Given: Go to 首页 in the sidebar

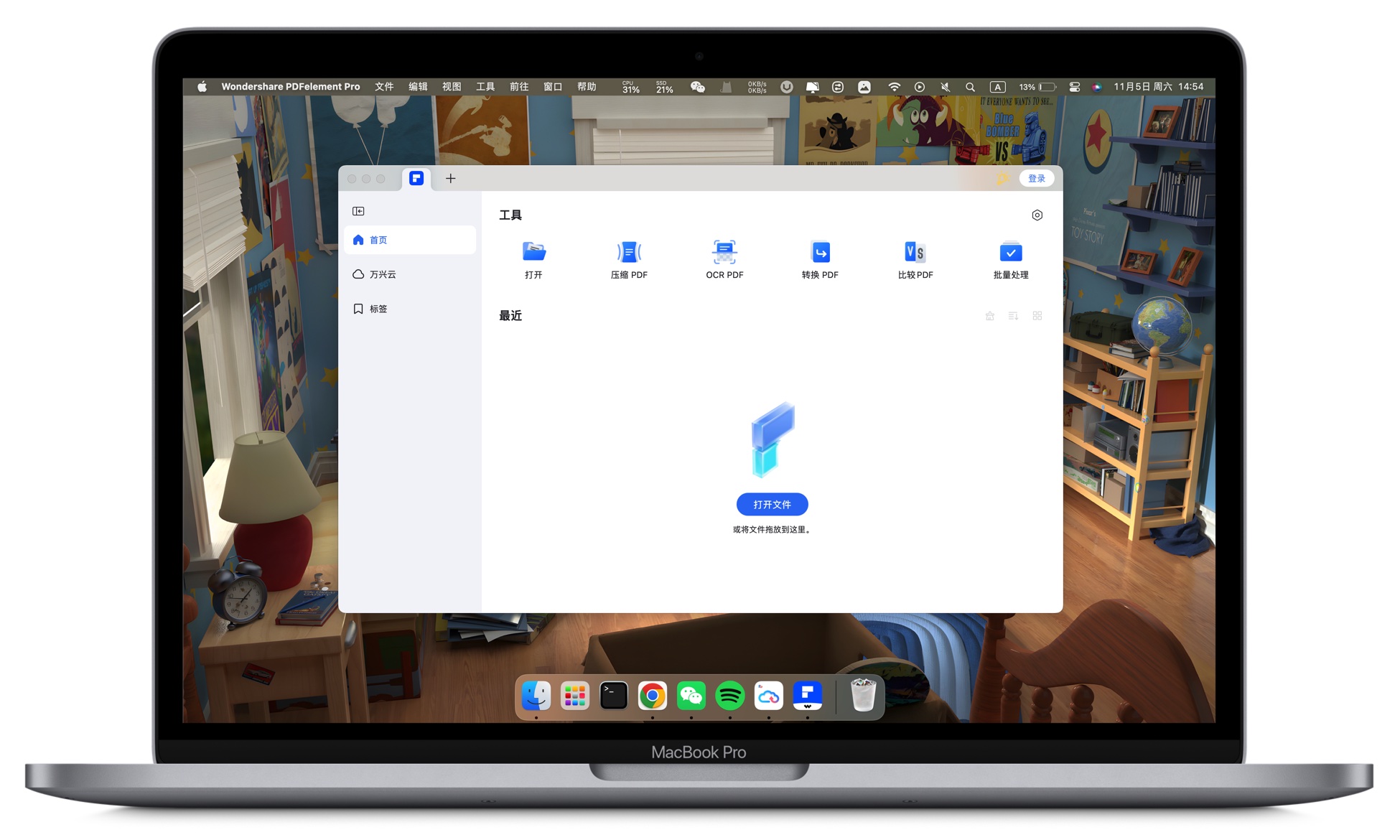Looking at the screenshot, I should [409, 240].
